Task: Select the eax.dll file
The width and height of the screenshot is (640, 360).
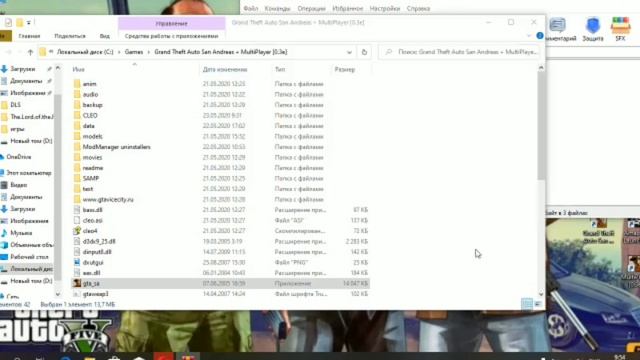Action: click(91, 273)
